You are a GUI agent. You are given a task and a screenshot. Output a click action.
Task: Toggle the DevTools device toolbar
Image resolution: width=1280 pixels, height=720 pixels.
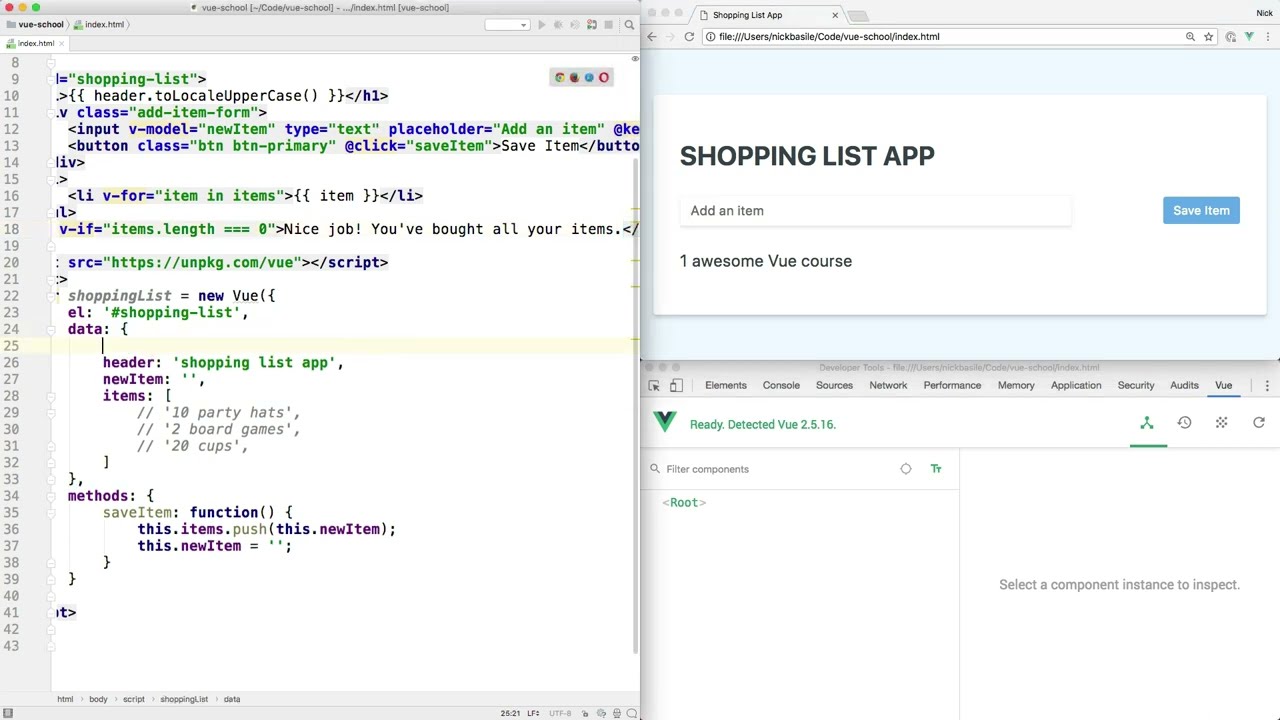[676, 385]
